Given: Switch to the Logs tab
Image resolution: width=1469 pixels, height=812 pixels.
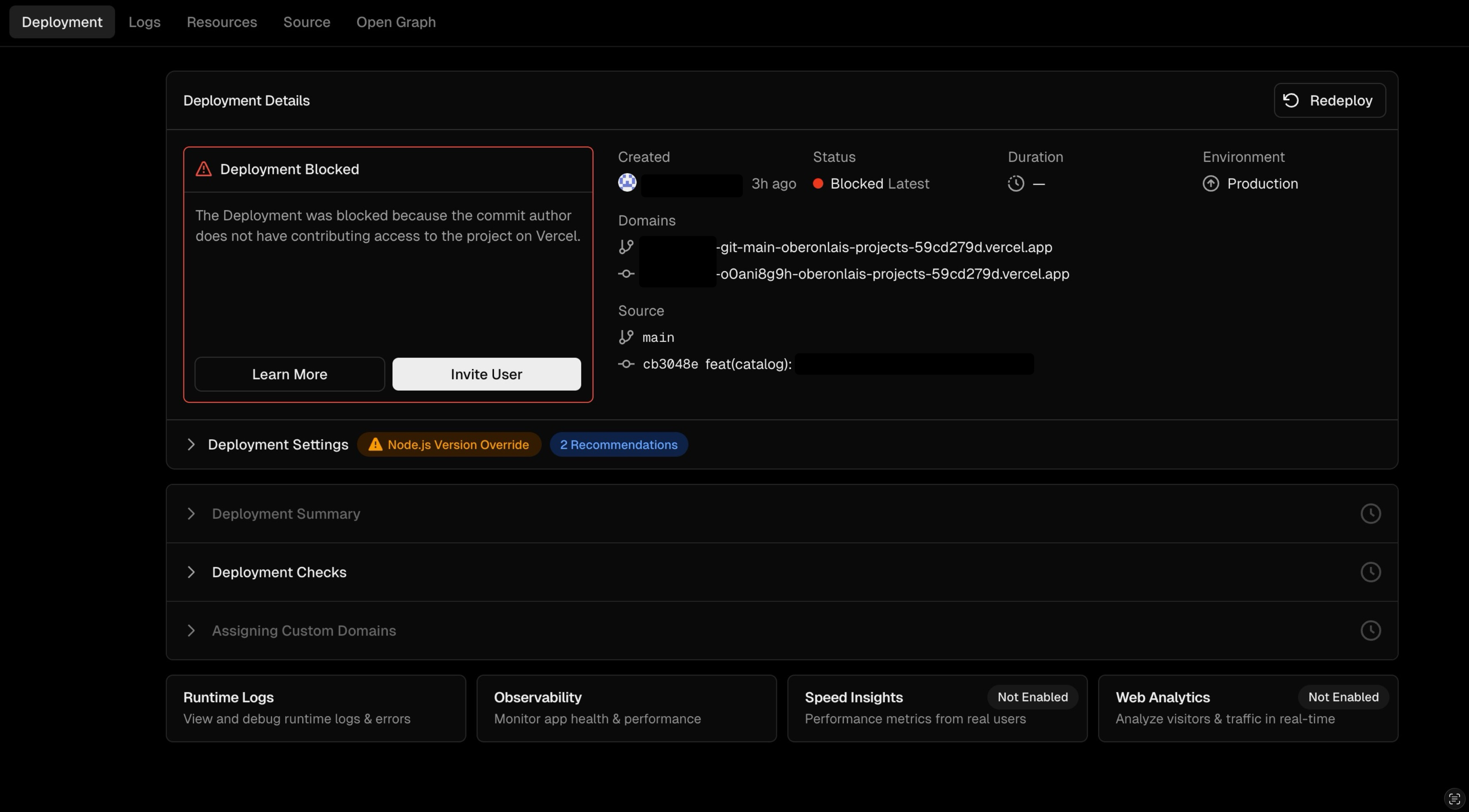Looking at the screenshot, I should point(144,22).
